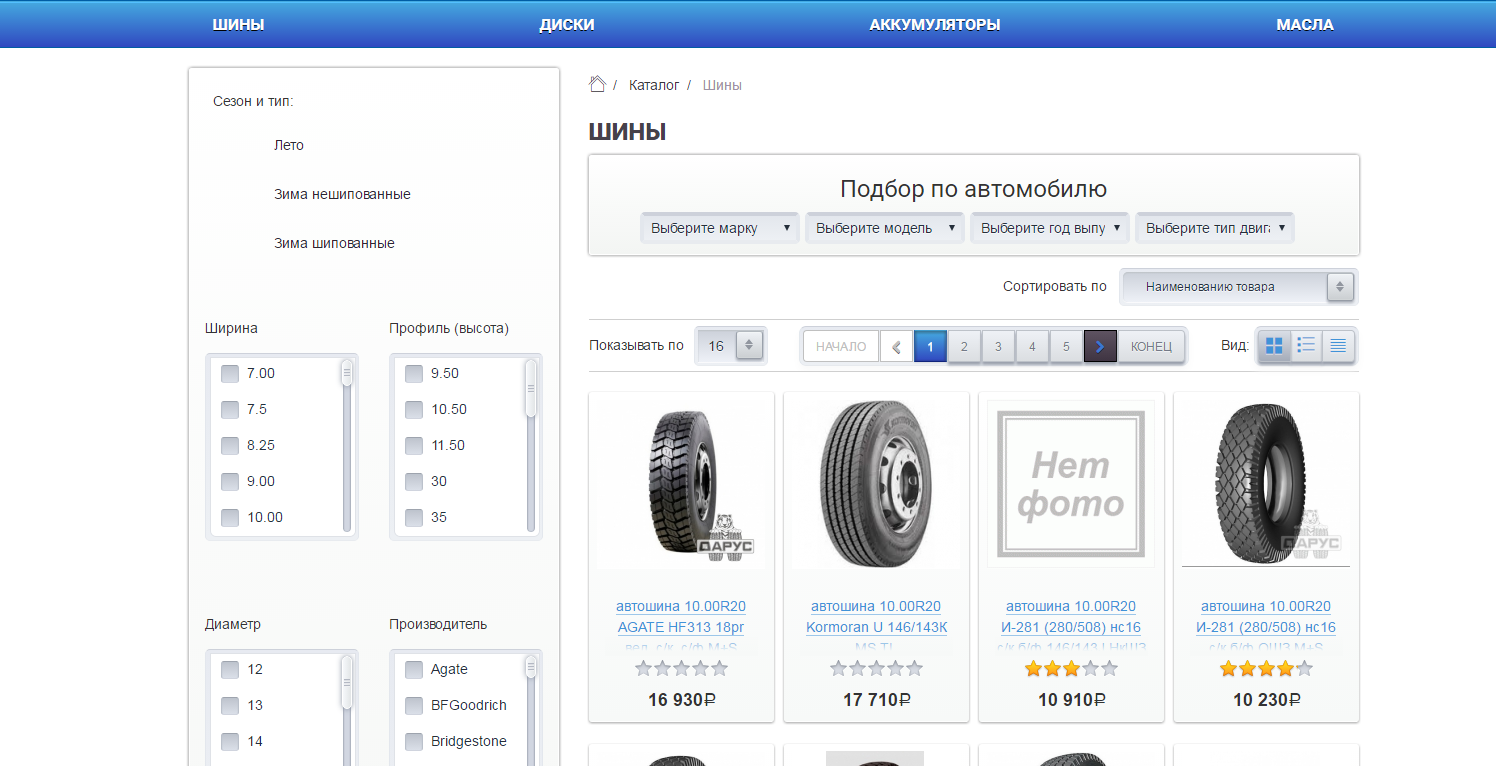The width and height of the screenshot is (1496, 766).
Task: Open AGATE HF313 18pr product link
Action: pyautogui.click(x=681, y=627)
